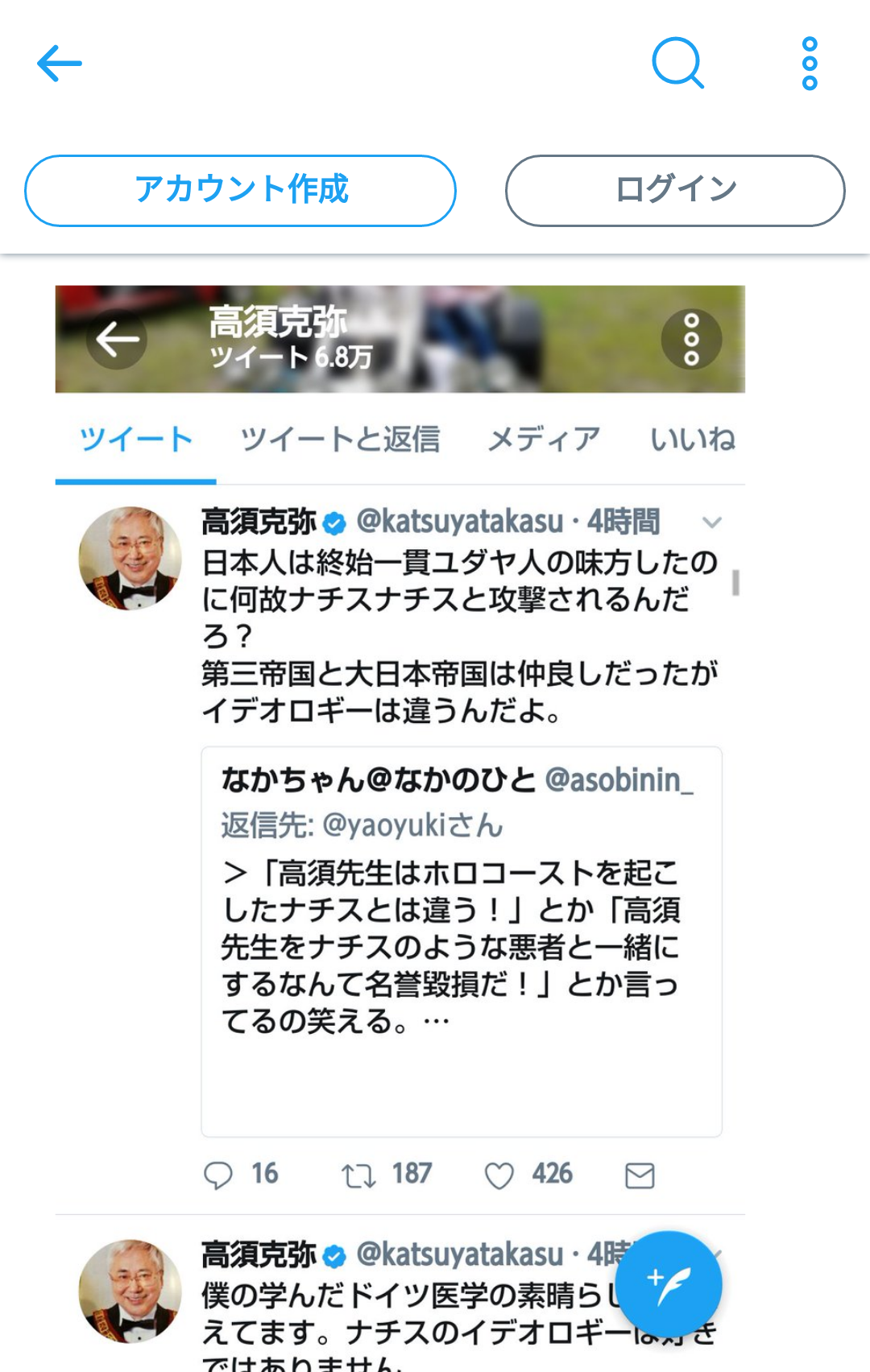Compose a new tweet with feather button
This screenshot has width=870, height=1372.
(x=669, y=1284)
